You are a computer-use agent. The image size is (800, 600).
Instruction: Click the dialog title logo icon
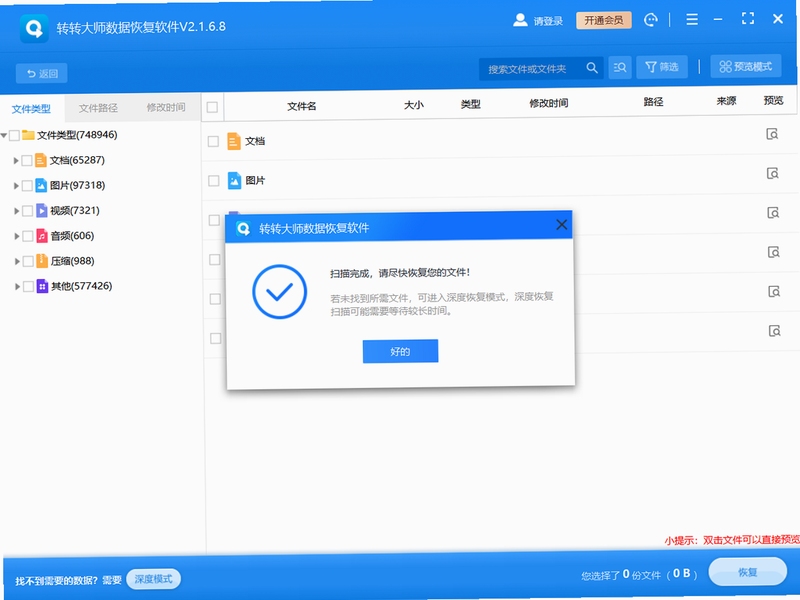click(x=243, y=228)
